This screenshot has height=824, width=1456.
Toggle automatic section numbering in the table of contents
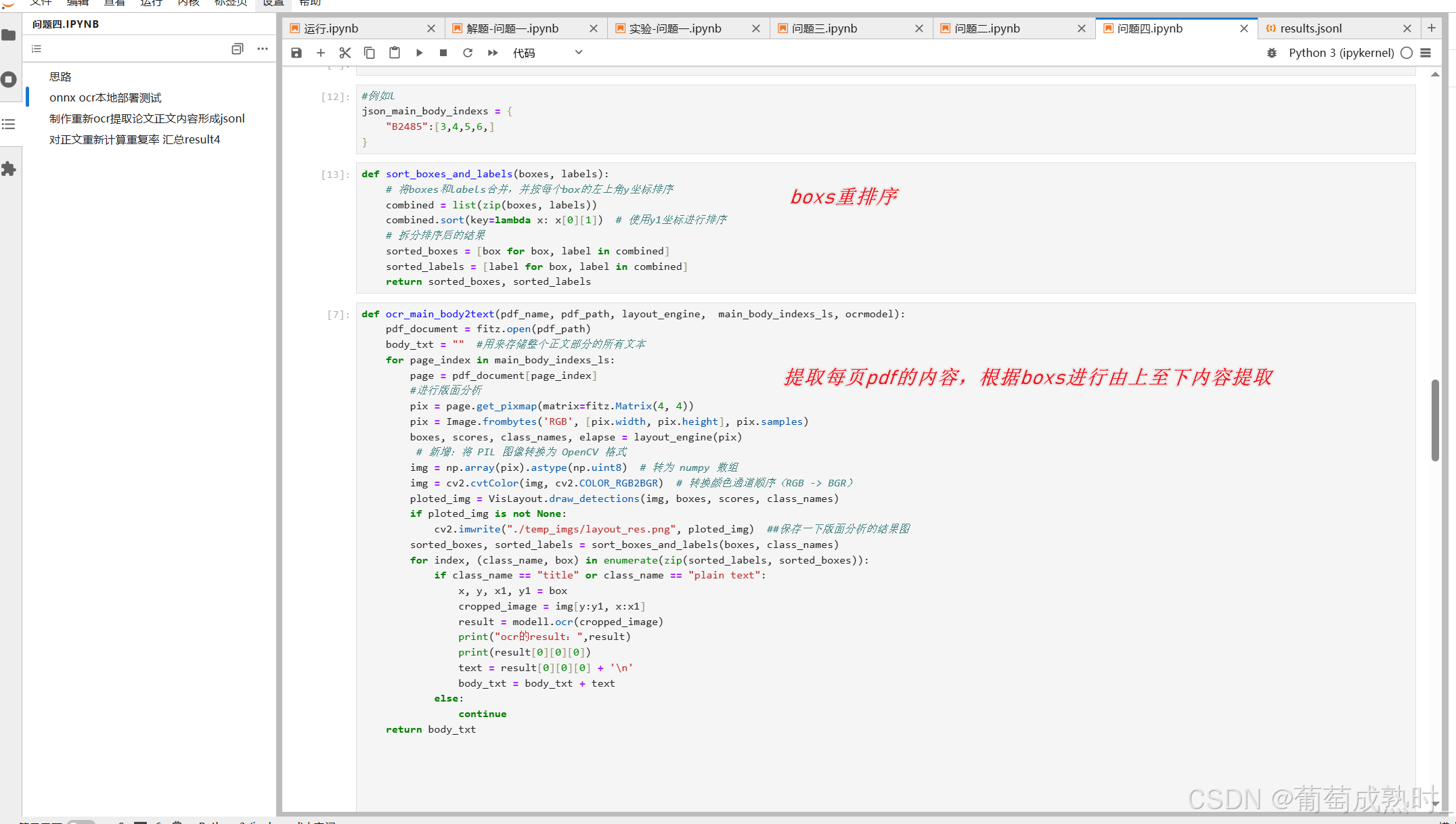(37, 49)
